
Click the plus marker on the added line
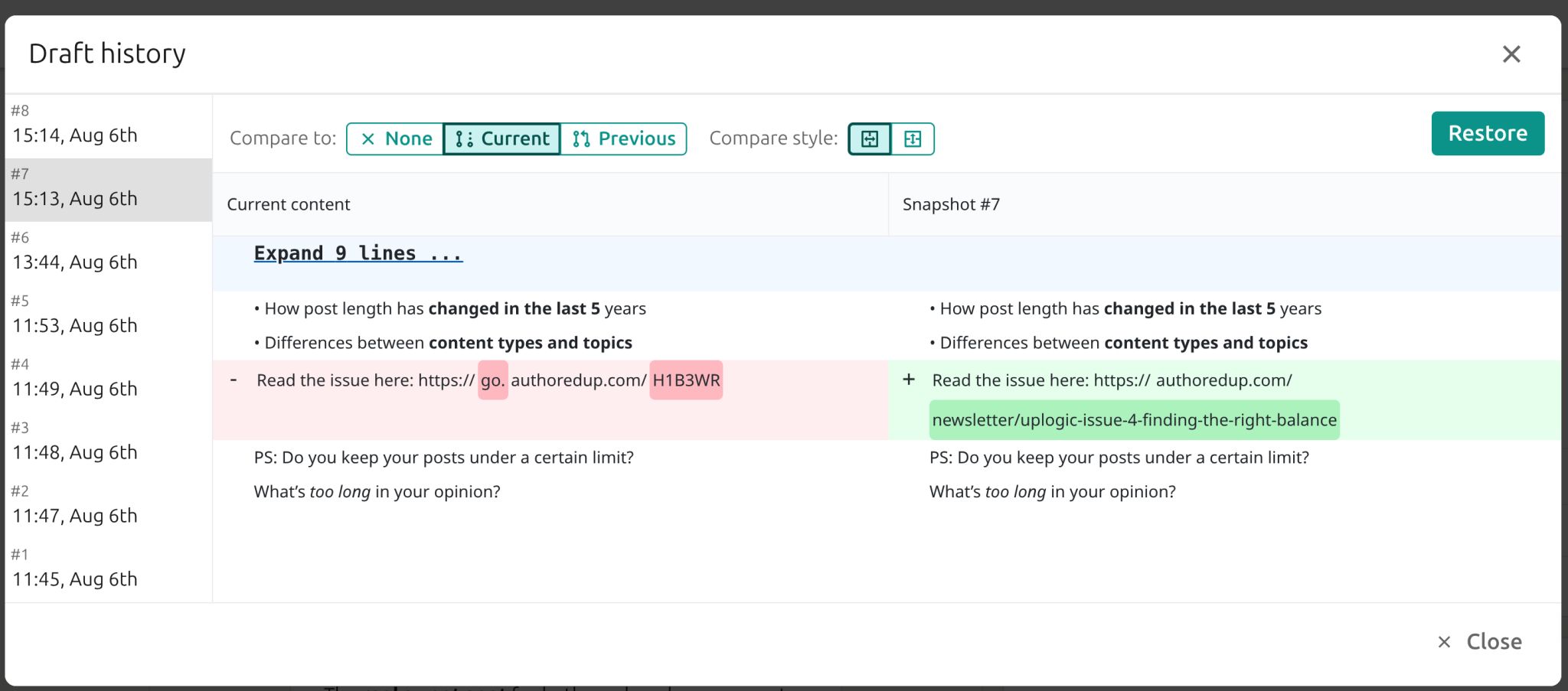909,380
